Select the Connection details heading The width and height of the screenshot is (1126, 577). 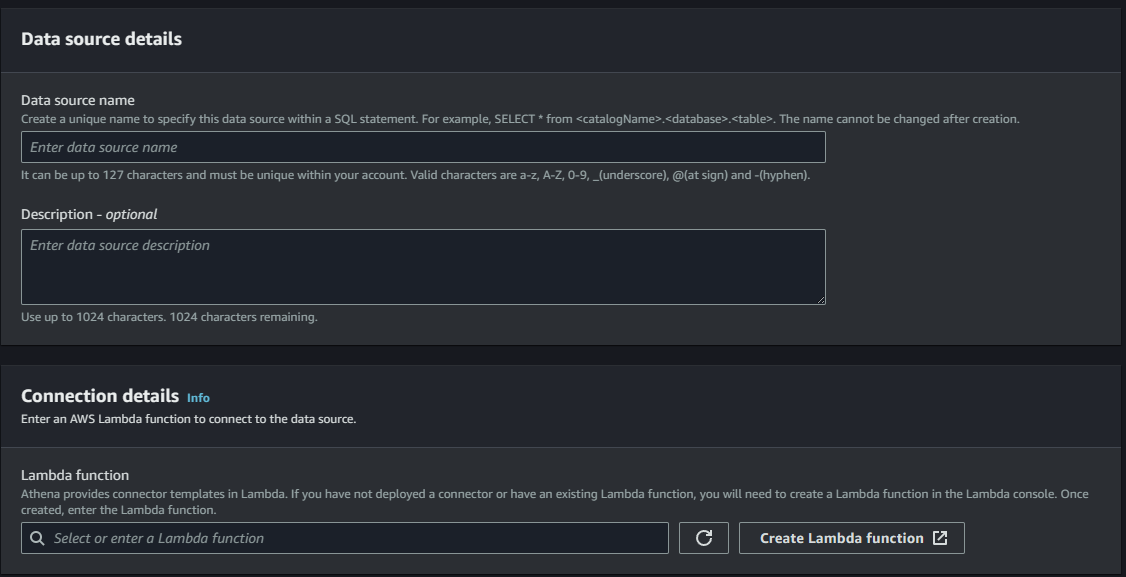(x=100, y=396)
